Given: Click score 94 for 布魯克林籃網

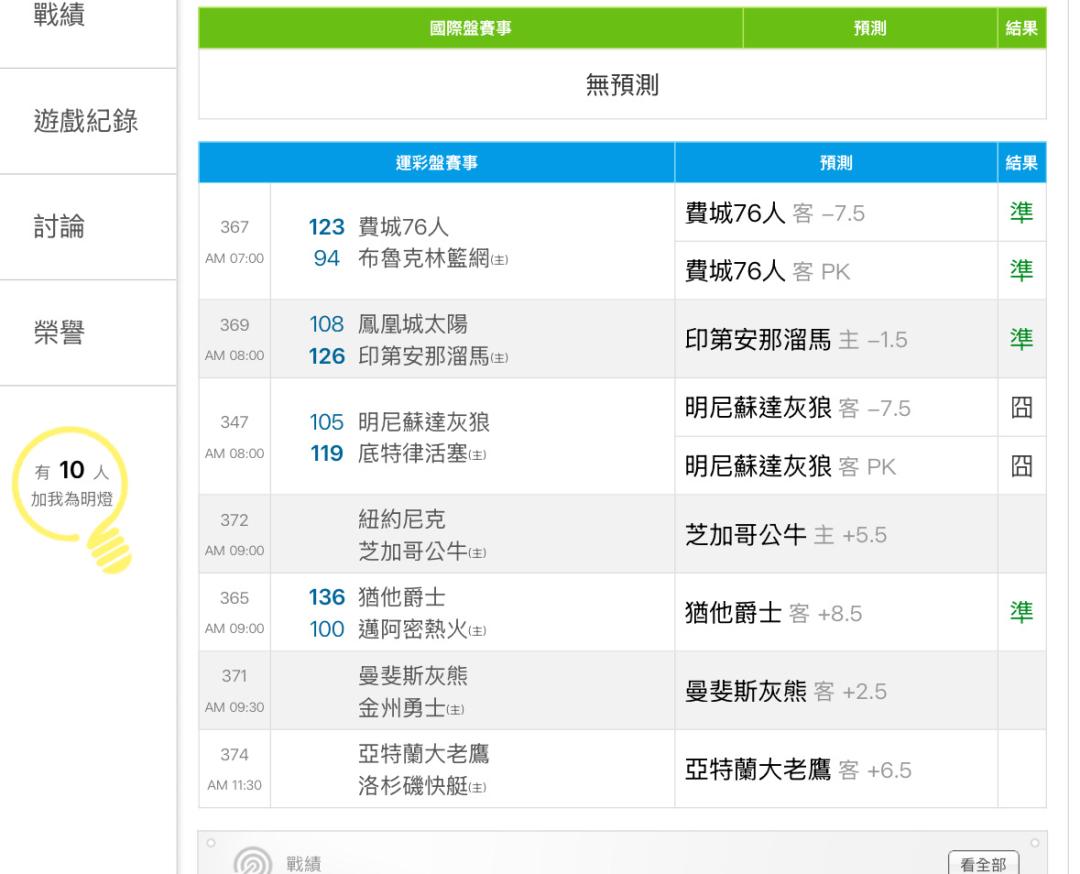Looking at the screenshot, I should [326, 259].
